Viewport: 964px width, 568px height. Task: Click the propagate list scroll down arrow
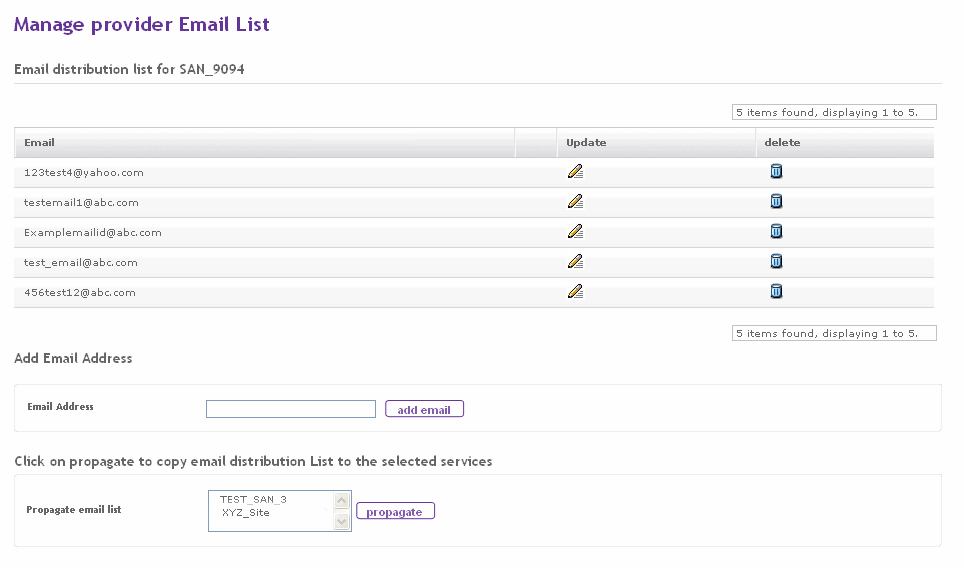tap(342, 521)
